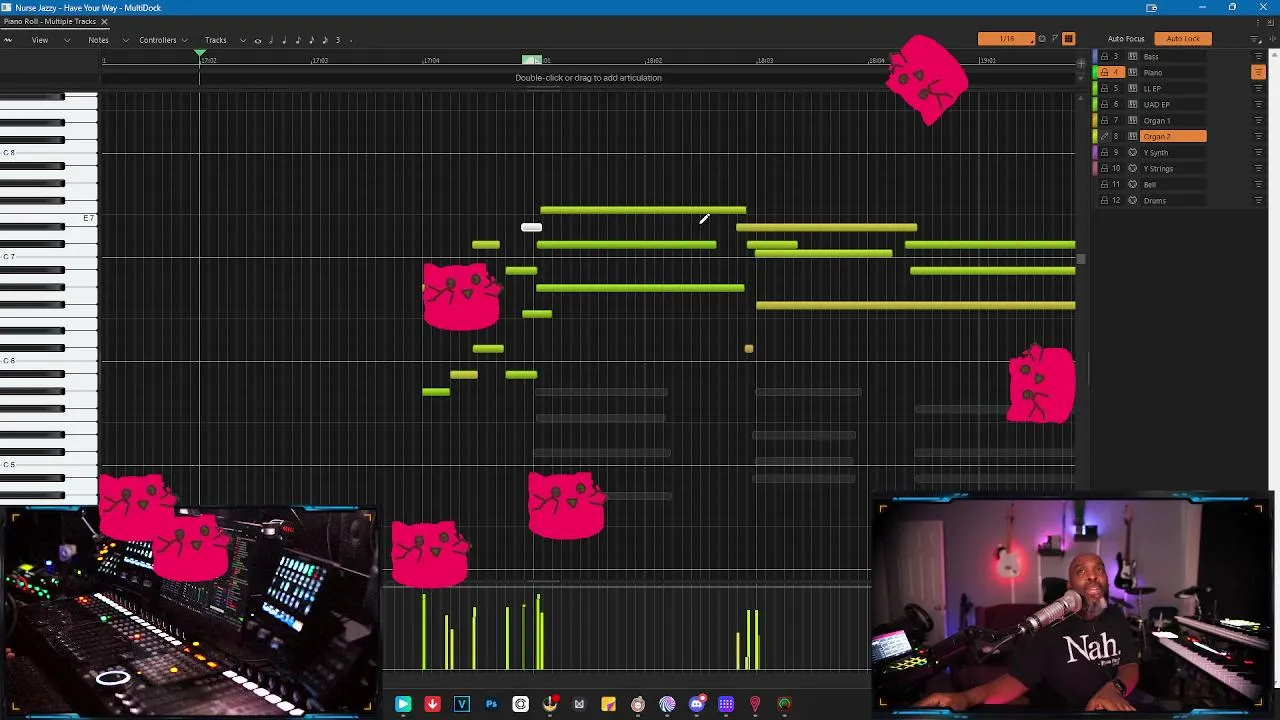Viewport: 1280px width, 720px height.
Task: Select the quarter note duration icon
Action: point(285,40)
